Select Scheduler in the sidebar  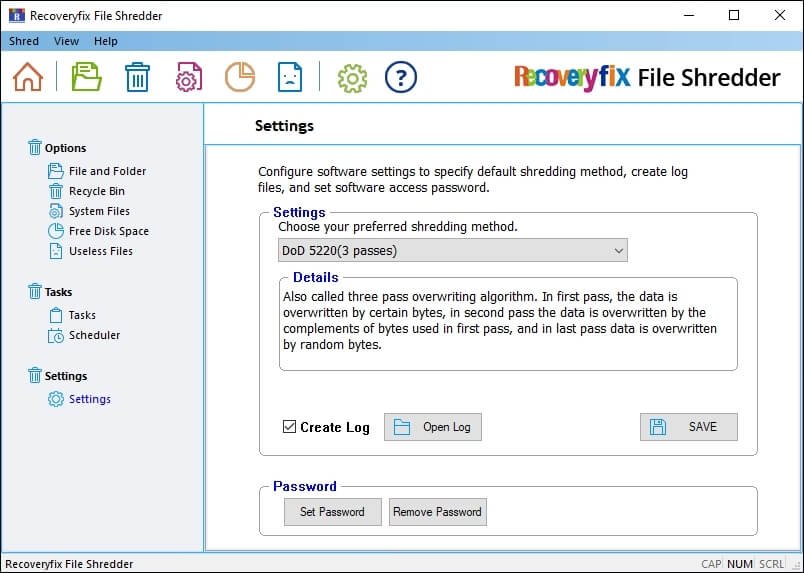coord(94,335)
